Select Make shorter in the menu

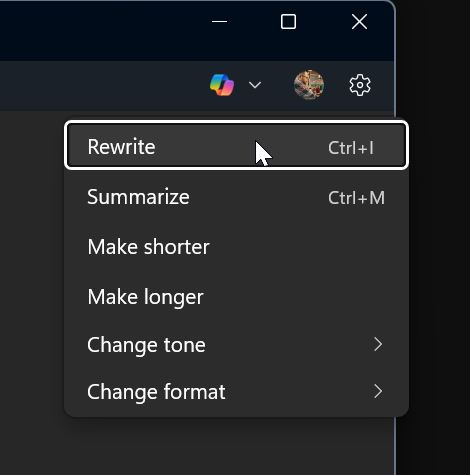[x=236, y=247]
